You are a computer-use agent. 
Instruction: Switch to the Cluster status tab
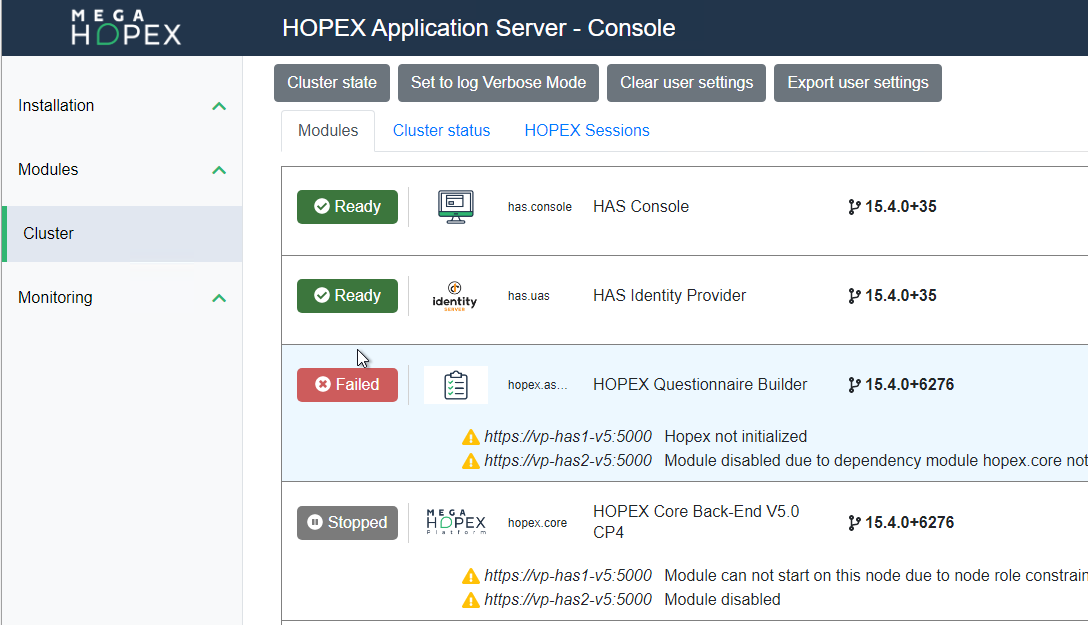[441, 131]
